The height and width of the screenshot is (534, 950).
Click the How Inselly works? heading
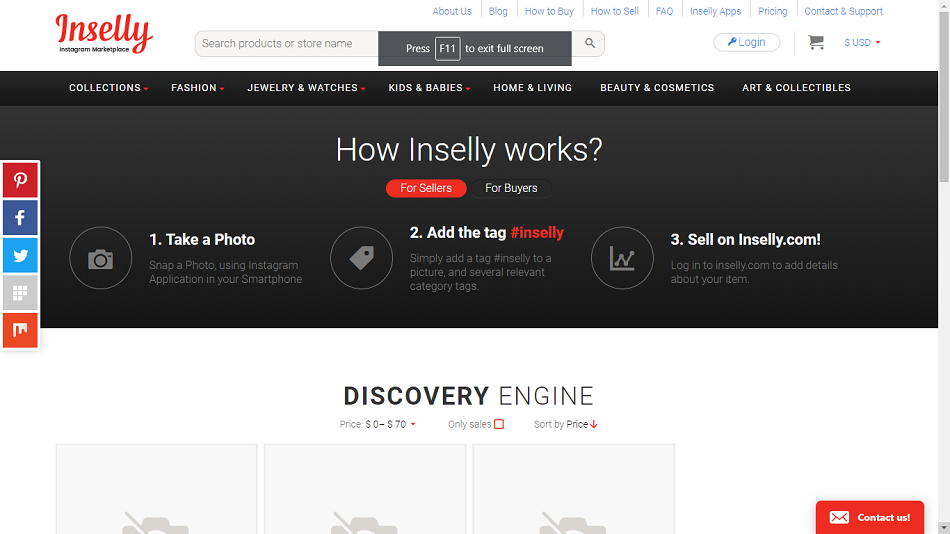[x=469, y=150]
